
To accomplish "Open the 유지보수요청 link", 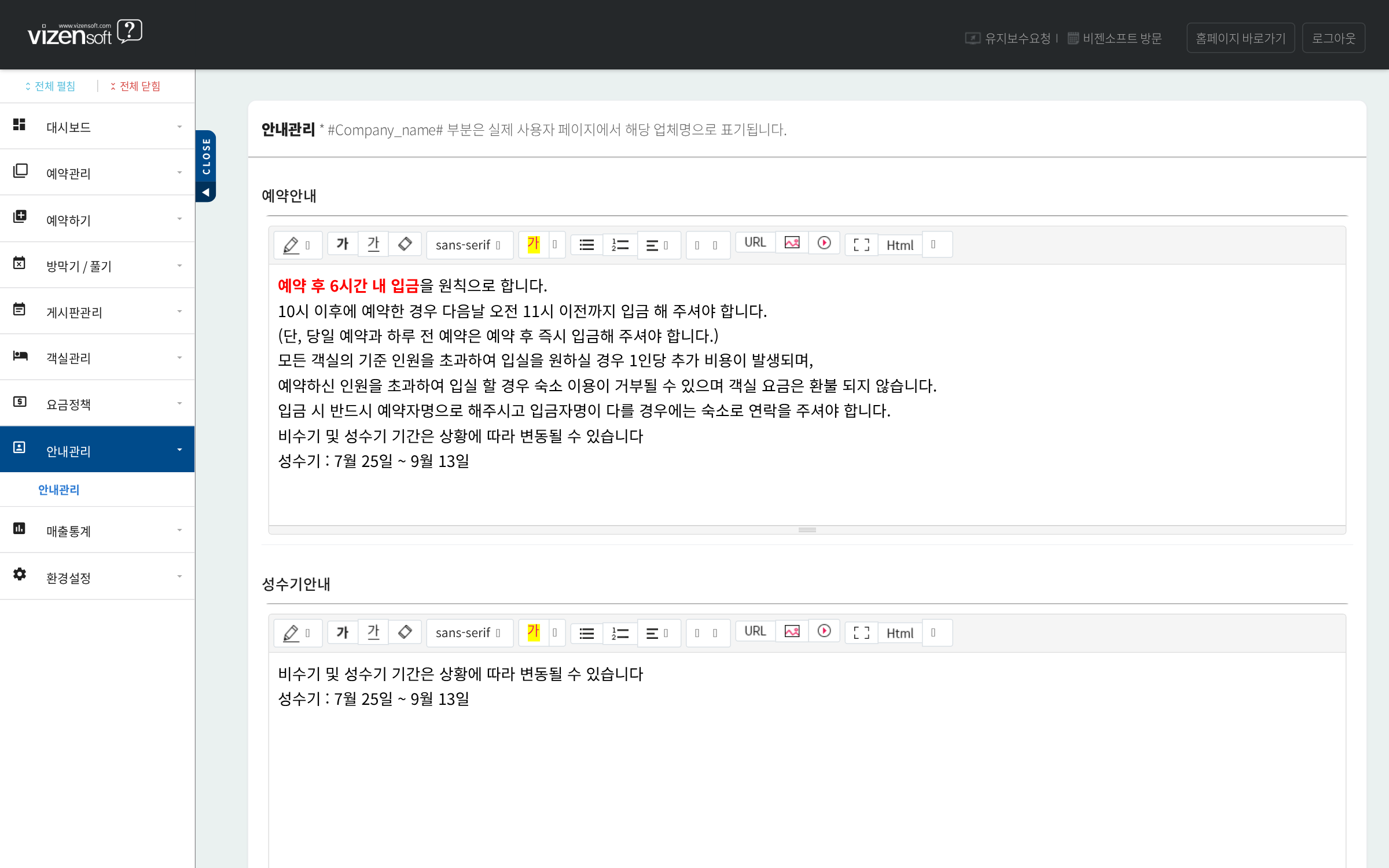I will [x=1008, y=38].
